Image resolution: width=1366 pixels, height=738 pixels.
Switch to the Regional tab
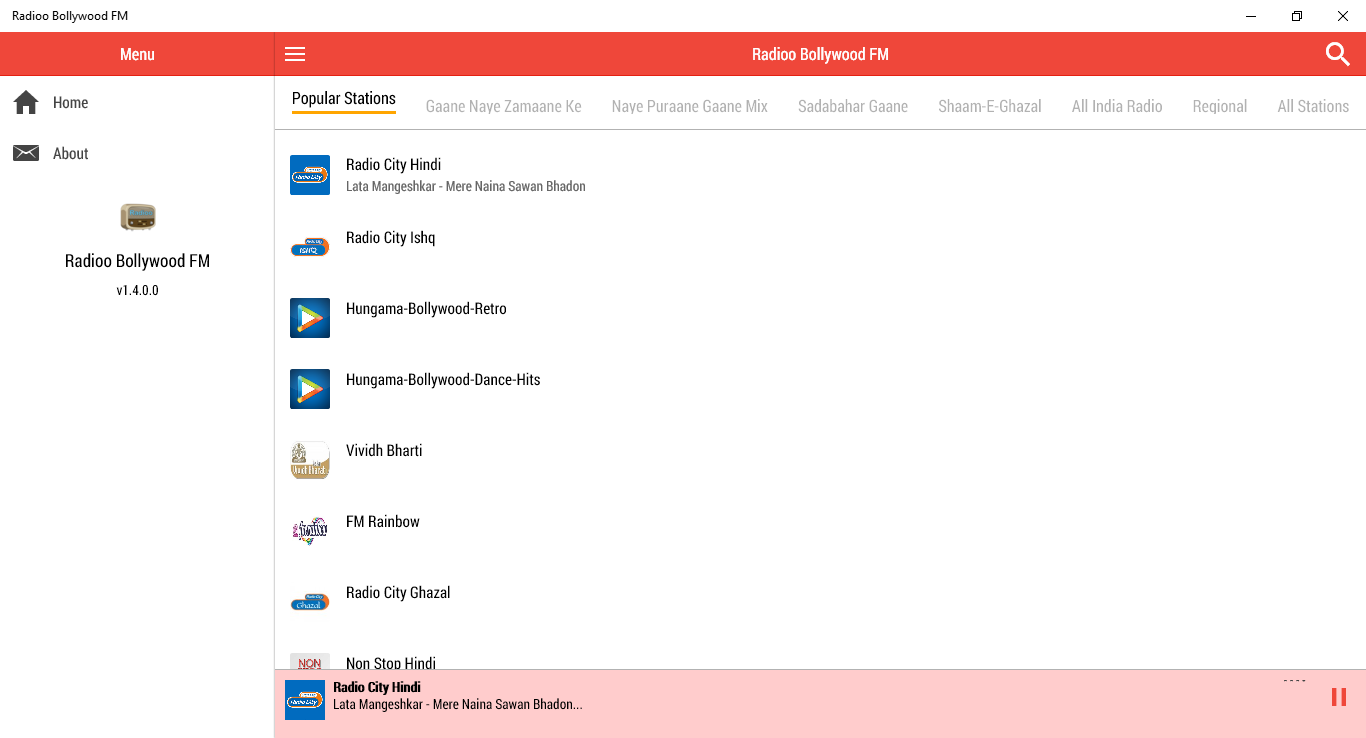(x=1220, y=106)
